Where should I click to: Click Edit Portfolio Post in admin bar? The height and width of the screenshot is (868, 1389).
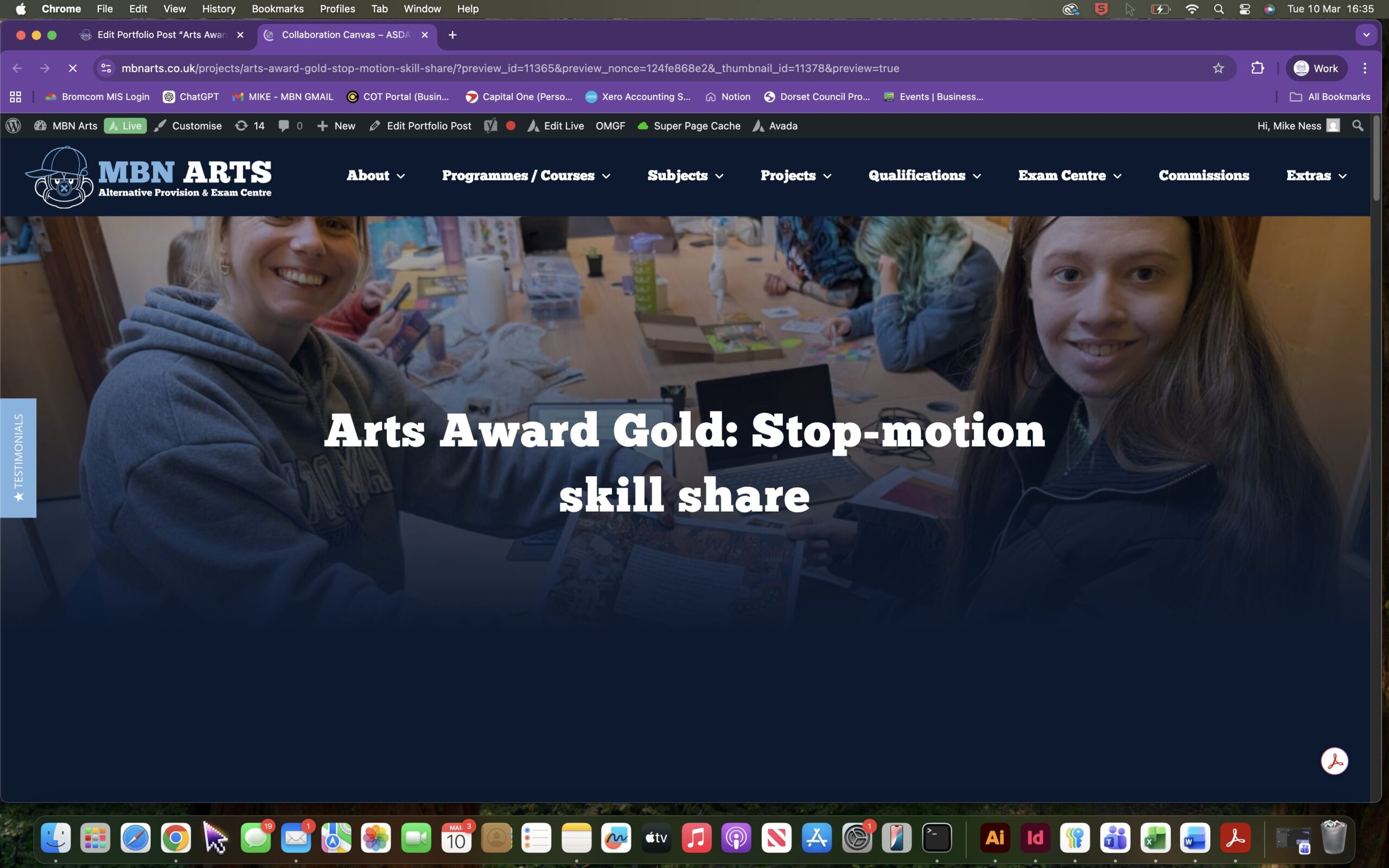tap(420, 126)
